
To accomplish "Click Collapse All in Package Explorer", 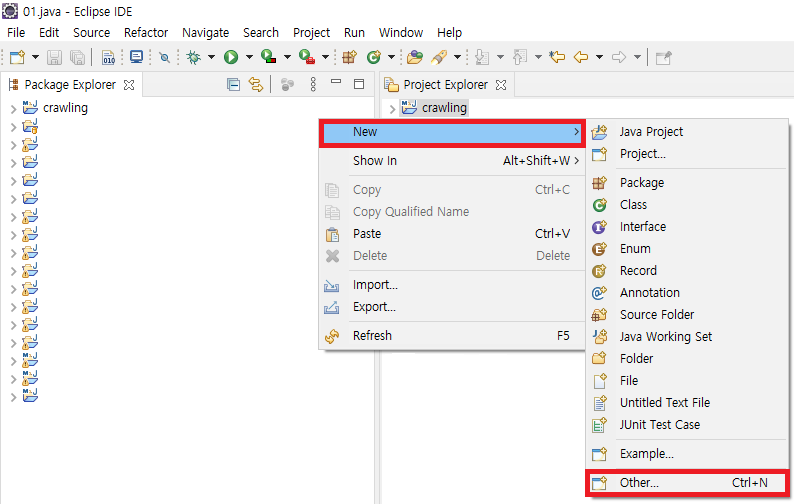I will coord(233,85).
